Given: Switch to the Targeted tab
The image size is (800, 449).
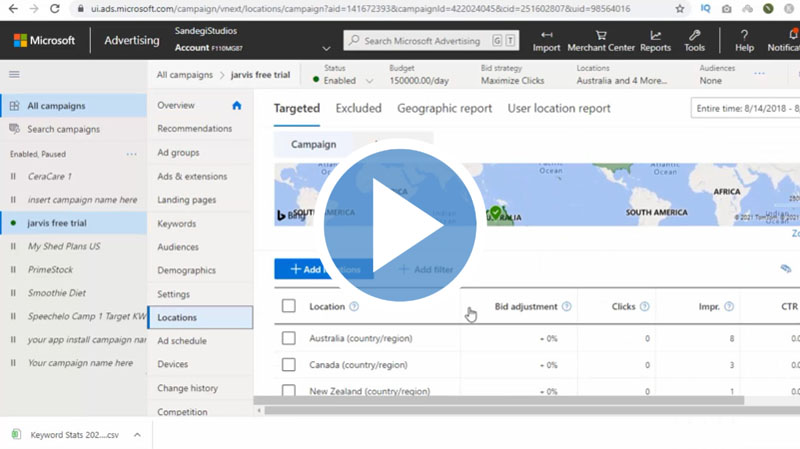Looking at the screenshot, I should point(296,108).
